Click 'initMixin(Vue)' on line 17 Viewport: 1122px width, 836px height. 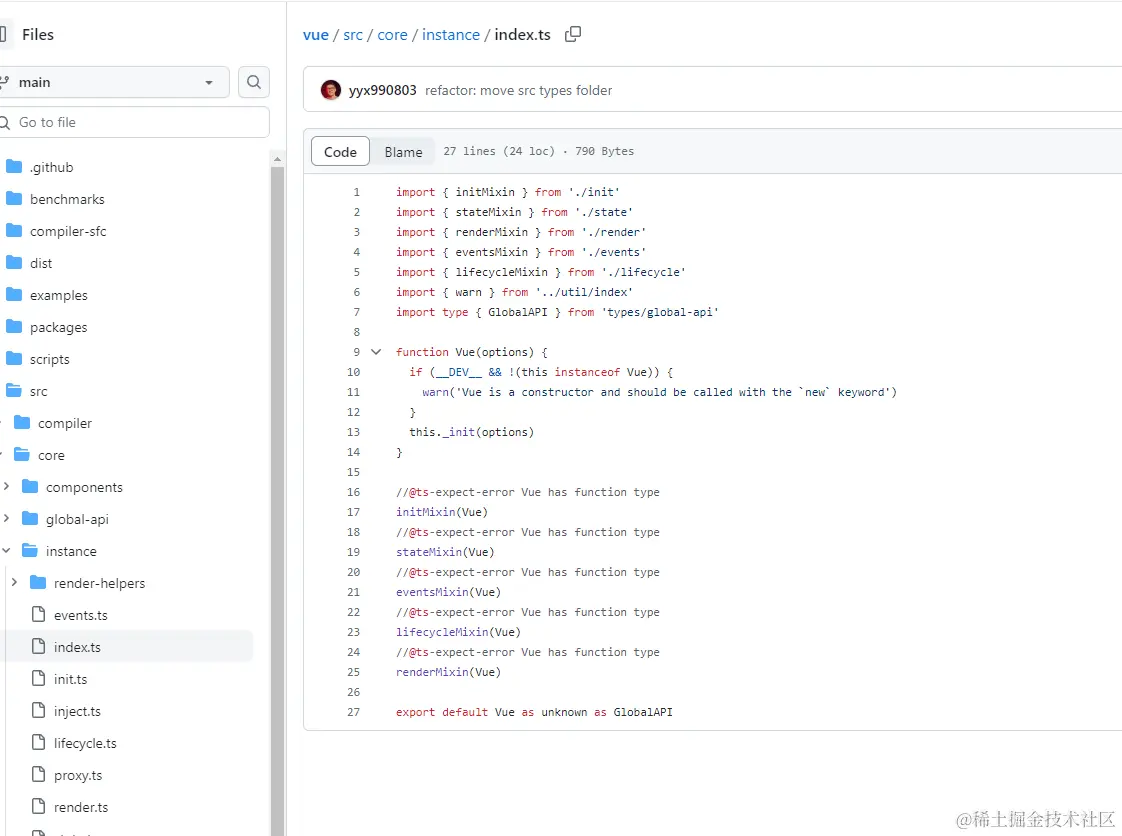(x=442, y=512)
